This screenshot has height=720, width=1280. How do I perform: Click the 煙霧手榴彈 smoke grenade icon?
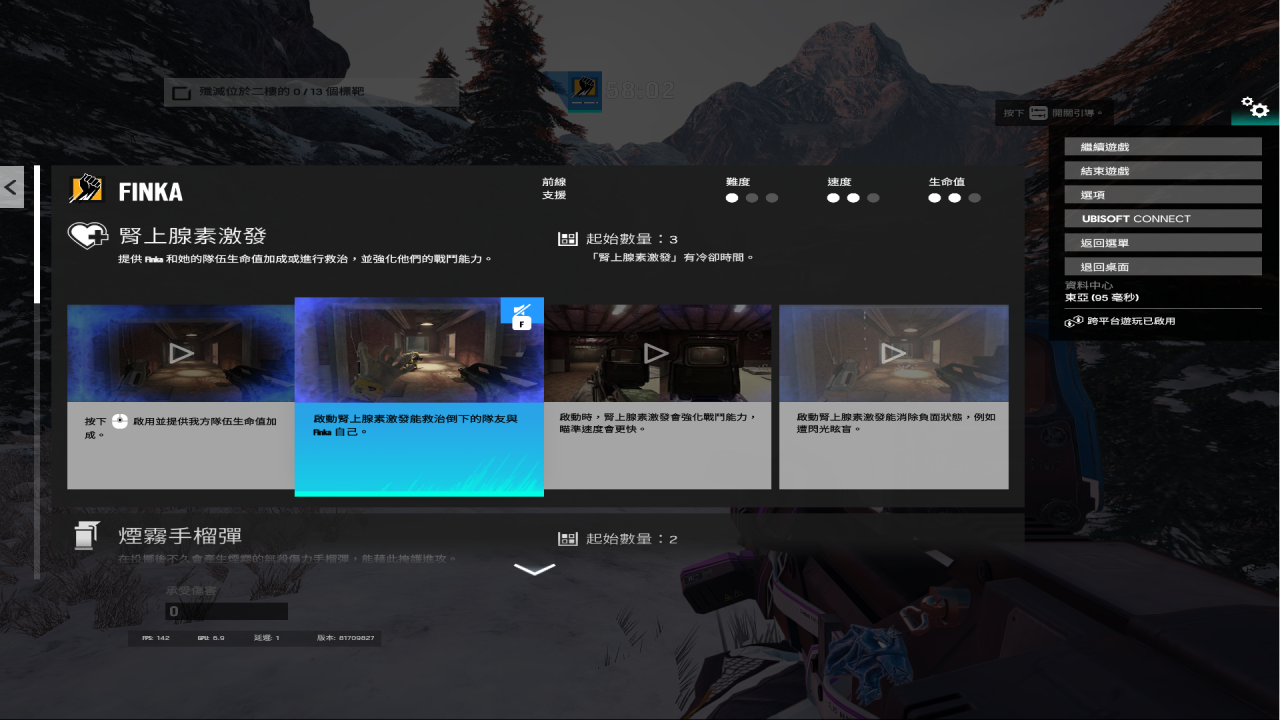[88, 536]
